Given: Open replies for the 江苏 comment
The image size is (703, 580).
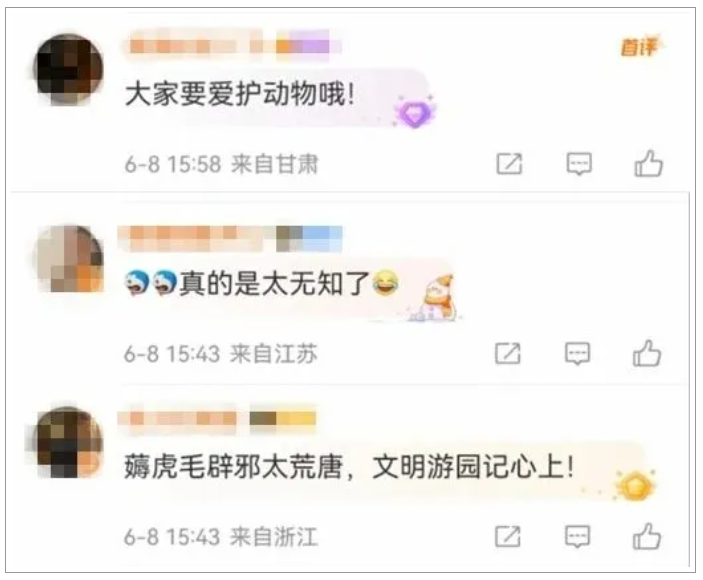Looking at the screenshot, I should 577,354.
